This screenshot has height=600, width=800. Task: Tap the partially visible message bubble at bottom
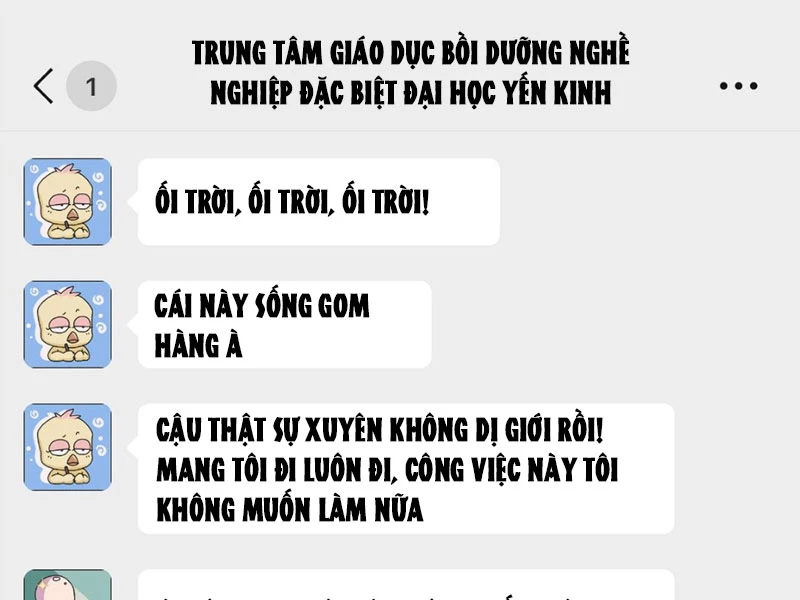(x=406, y=585)
